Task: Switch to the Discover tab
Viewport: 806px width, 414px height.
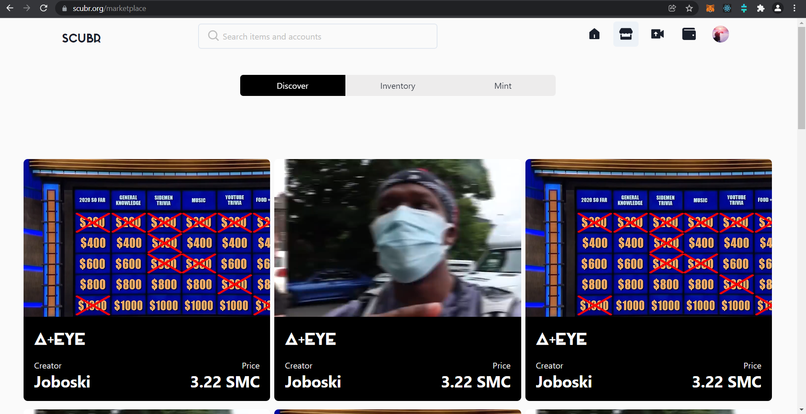Action: pos(292,86)
